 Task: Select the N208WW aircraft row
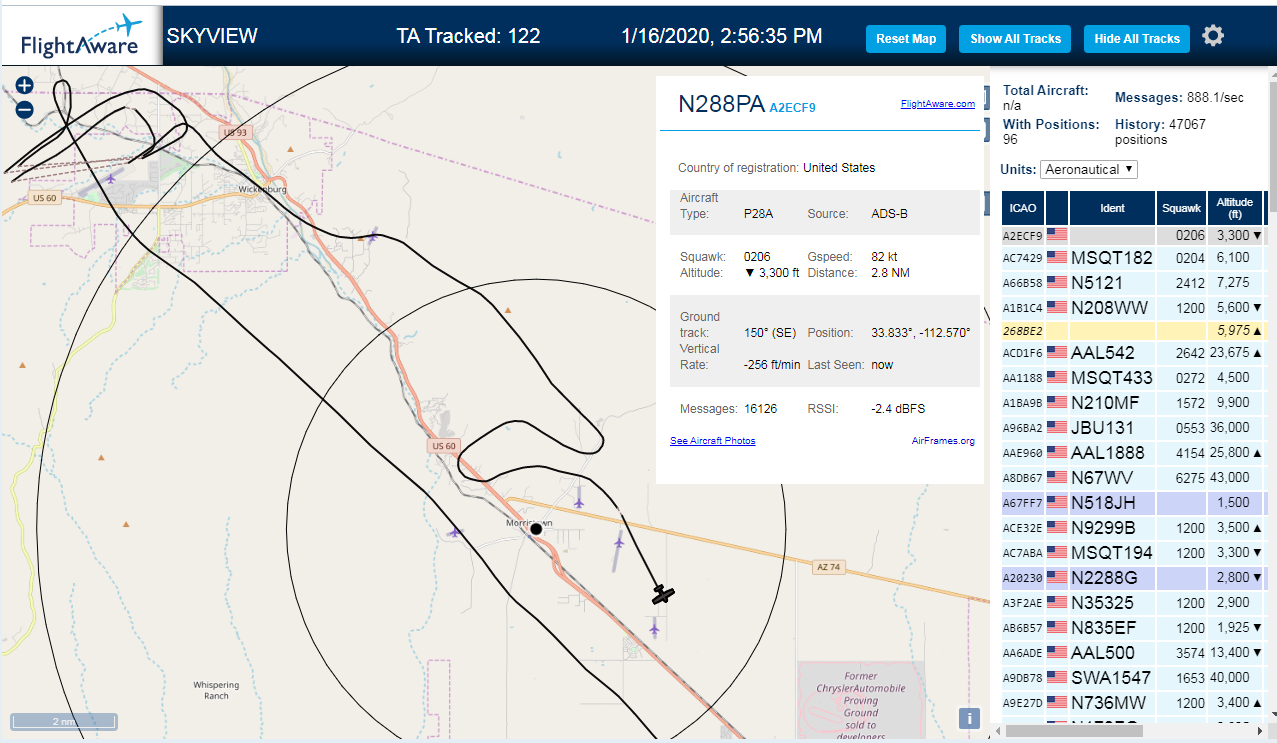pyautogui.click(x=1133, y=307)
